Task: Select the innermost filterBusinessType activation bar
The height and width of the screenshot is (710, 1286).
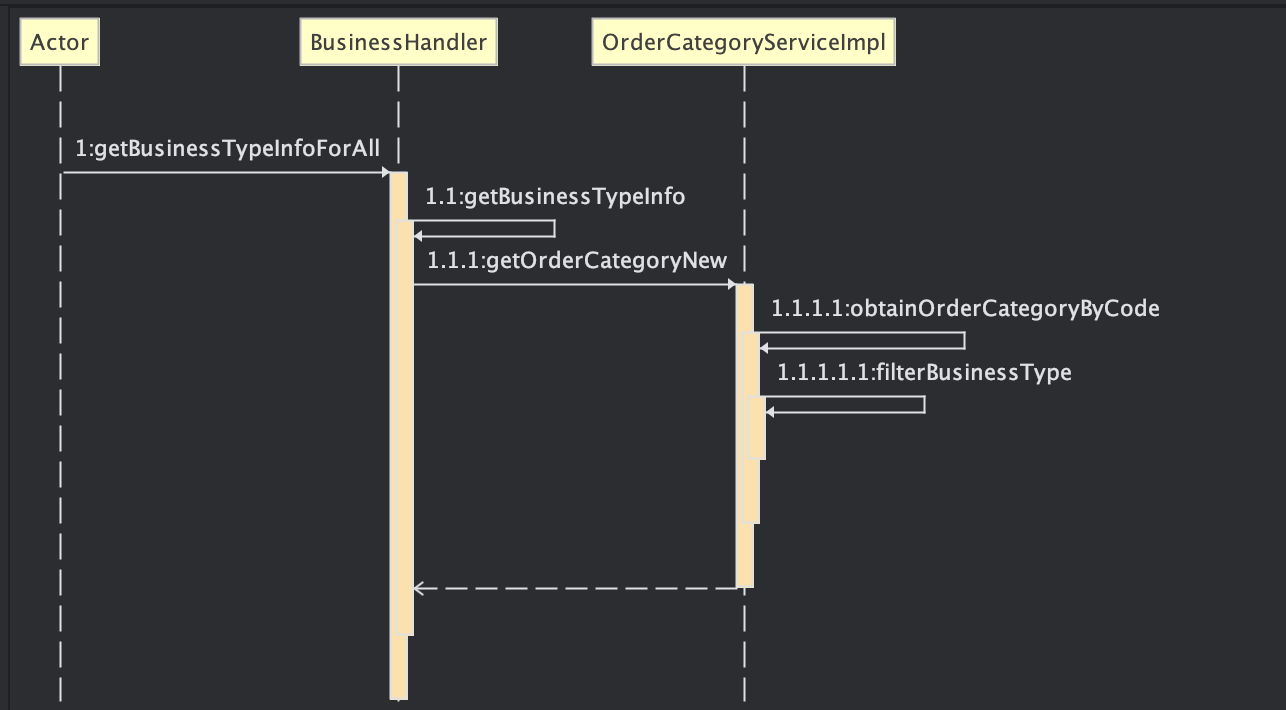Action: tap(760, 430)
